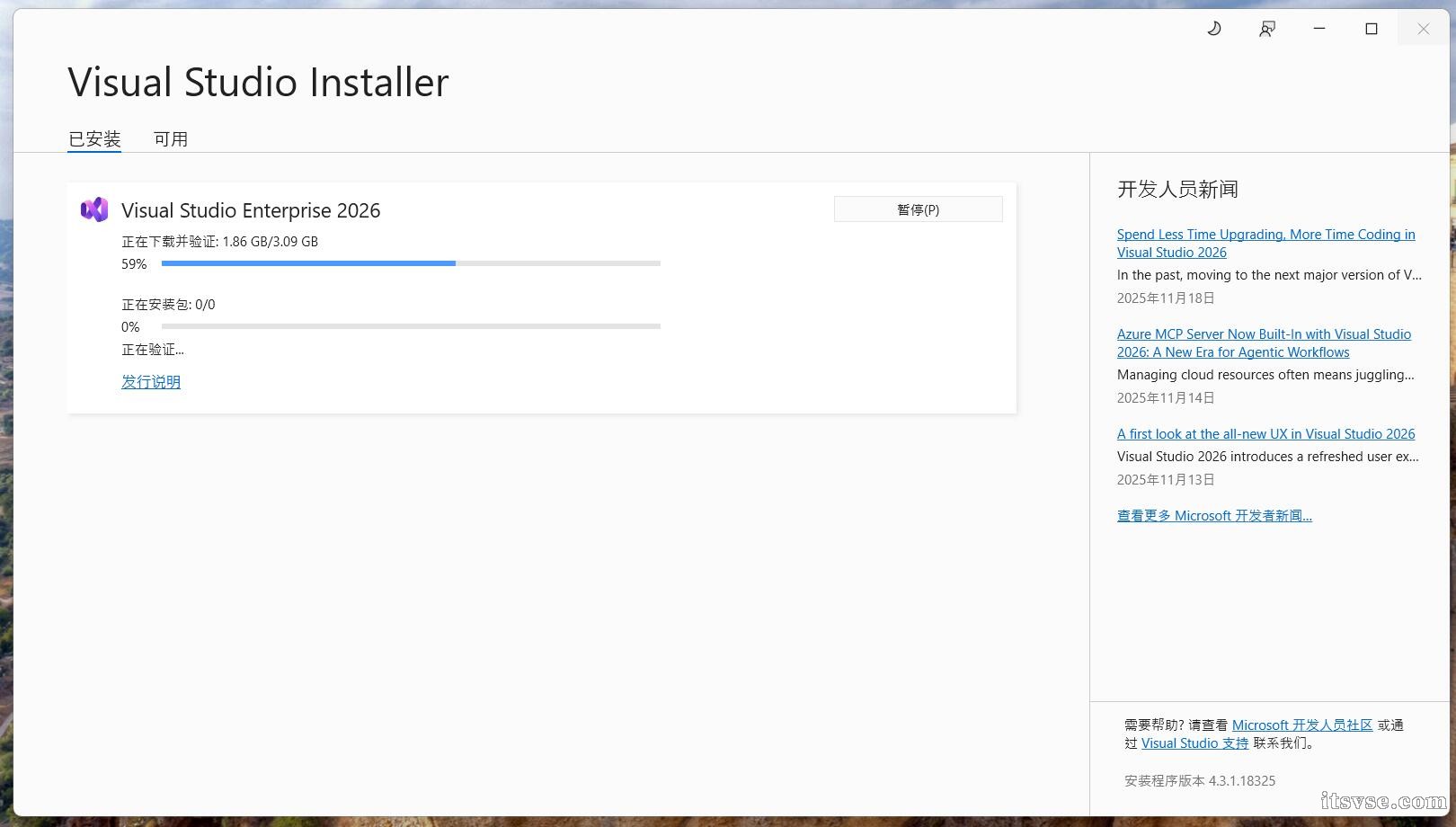
Task: Open the 发行说明 release notes link
Action: 151,382
